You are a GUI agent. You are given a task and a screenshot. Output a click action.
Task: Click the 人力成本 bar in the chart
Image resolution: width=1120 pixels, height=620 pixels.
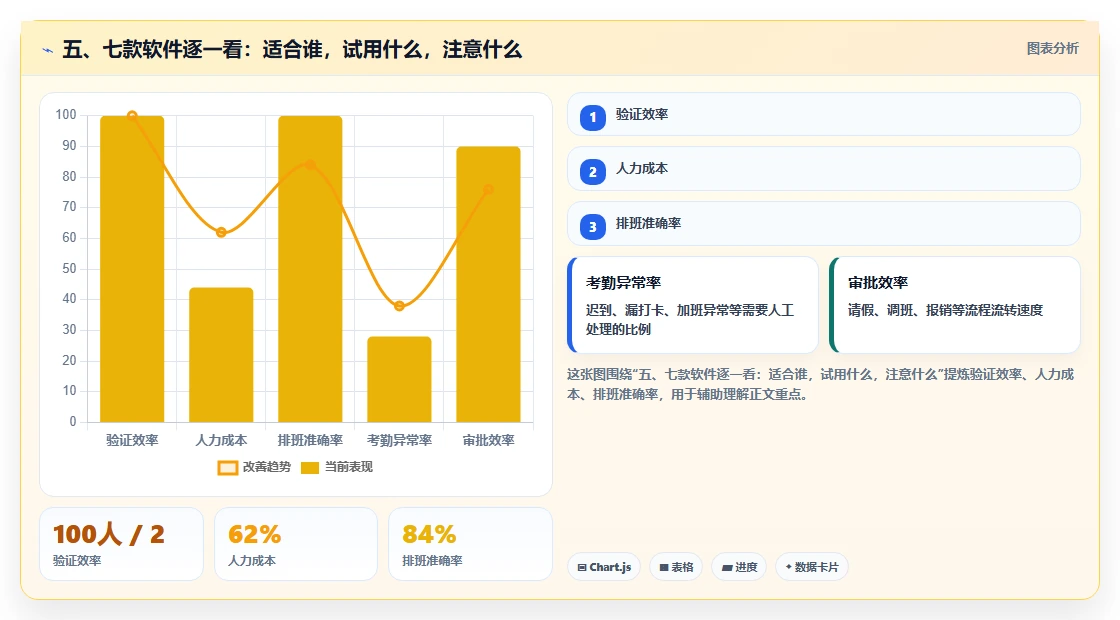coord(221,355)
